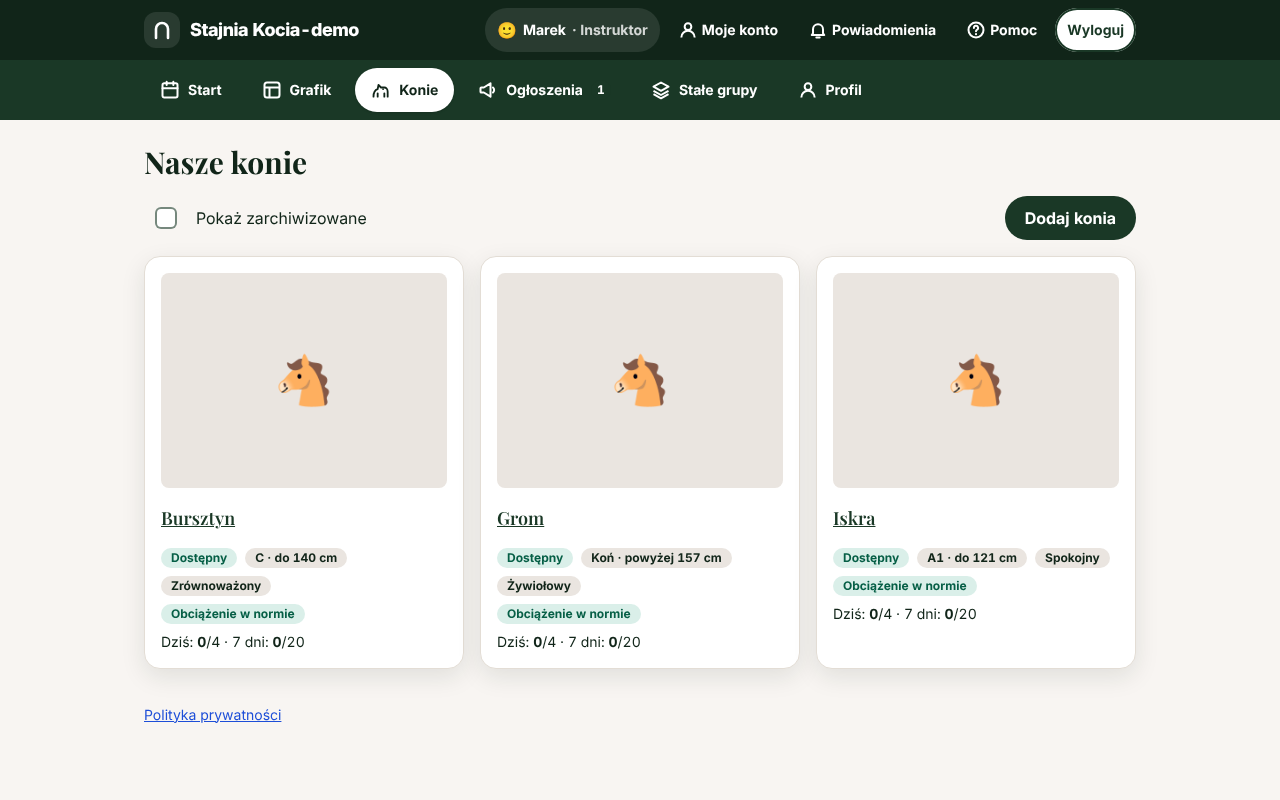This screenshot has height=800, width=1280.
Task: Click the layout icon next to Grafik
Action: 272,90
